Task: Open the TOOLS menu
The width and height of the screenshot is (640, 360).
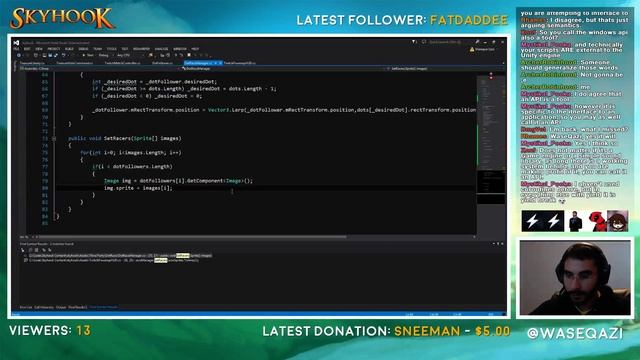Action: pyautogui.click(x=111, y=49)
